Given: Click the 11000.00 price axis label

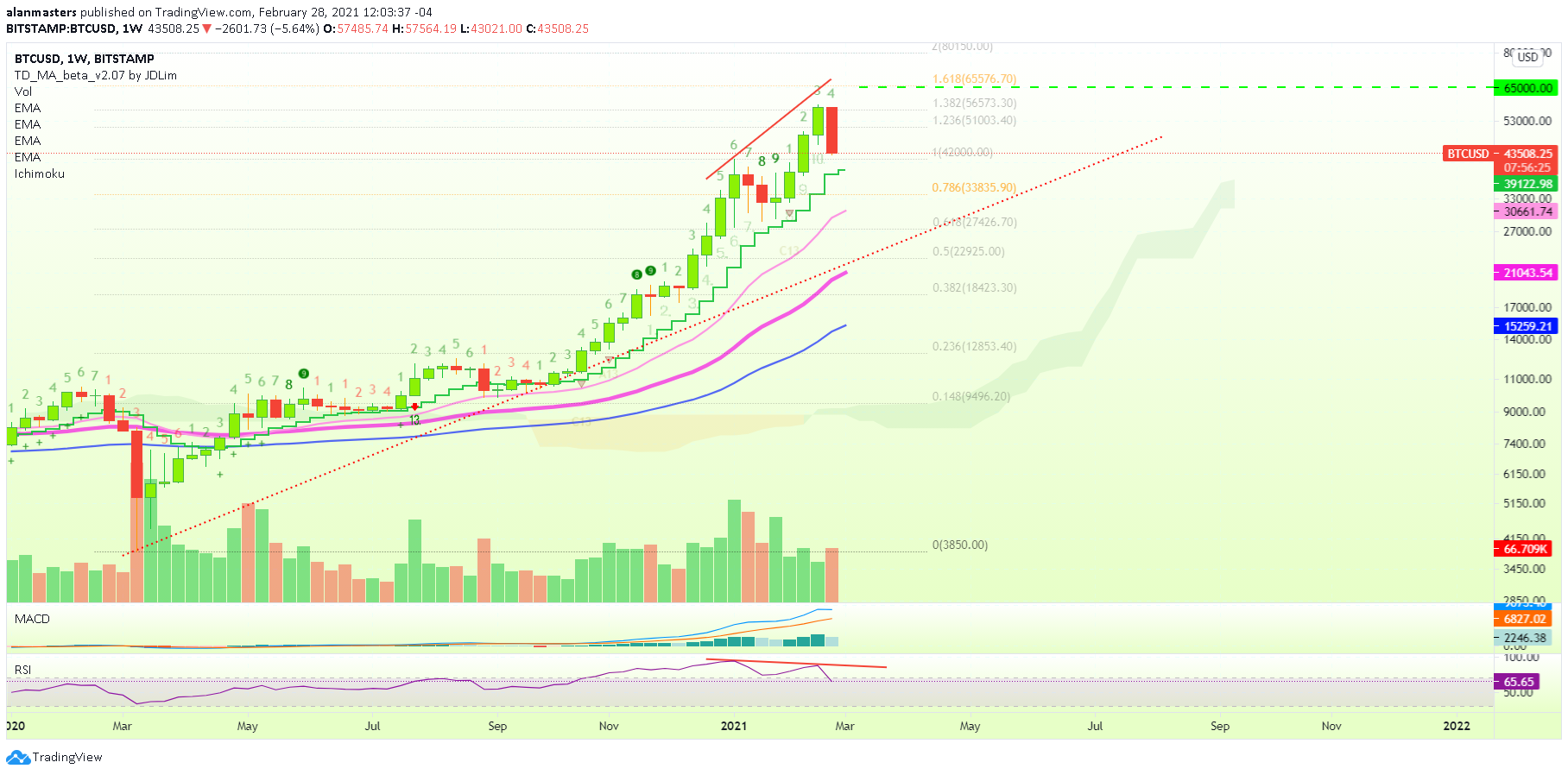Looking at the screenshot, I should click(1527, 379).
